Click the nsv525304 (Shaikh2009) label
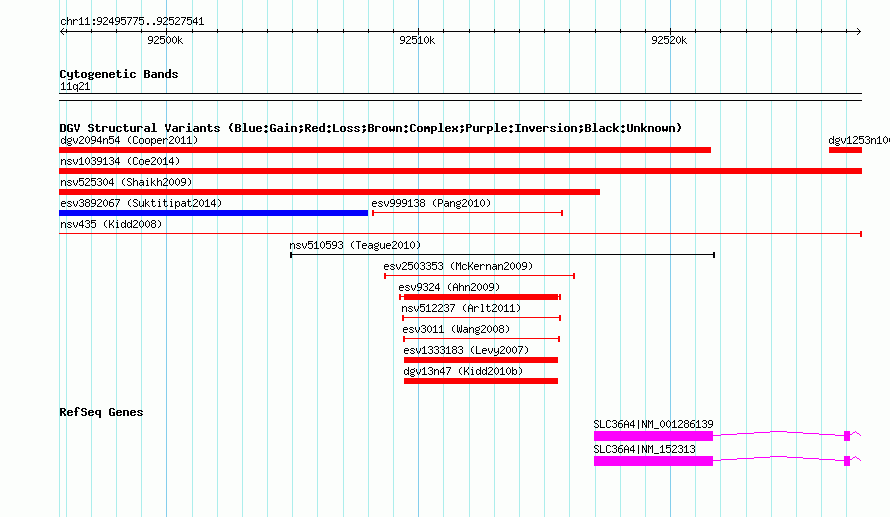This screenshot has height=517, width=890. click(126, 182)
